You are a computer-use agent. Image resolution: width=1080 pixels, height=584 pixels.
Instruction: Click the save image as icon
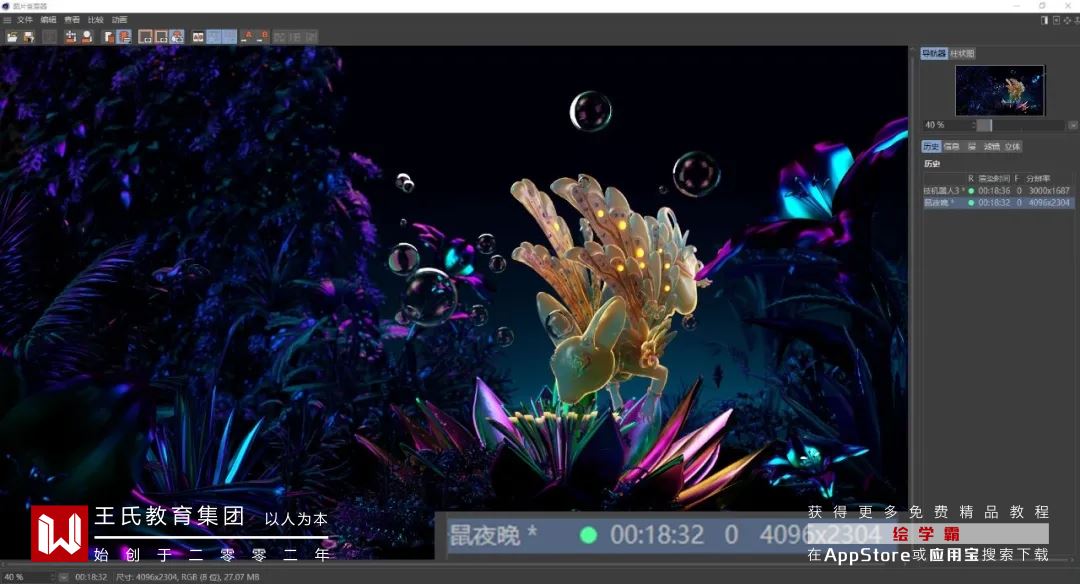tap(29, 36)
